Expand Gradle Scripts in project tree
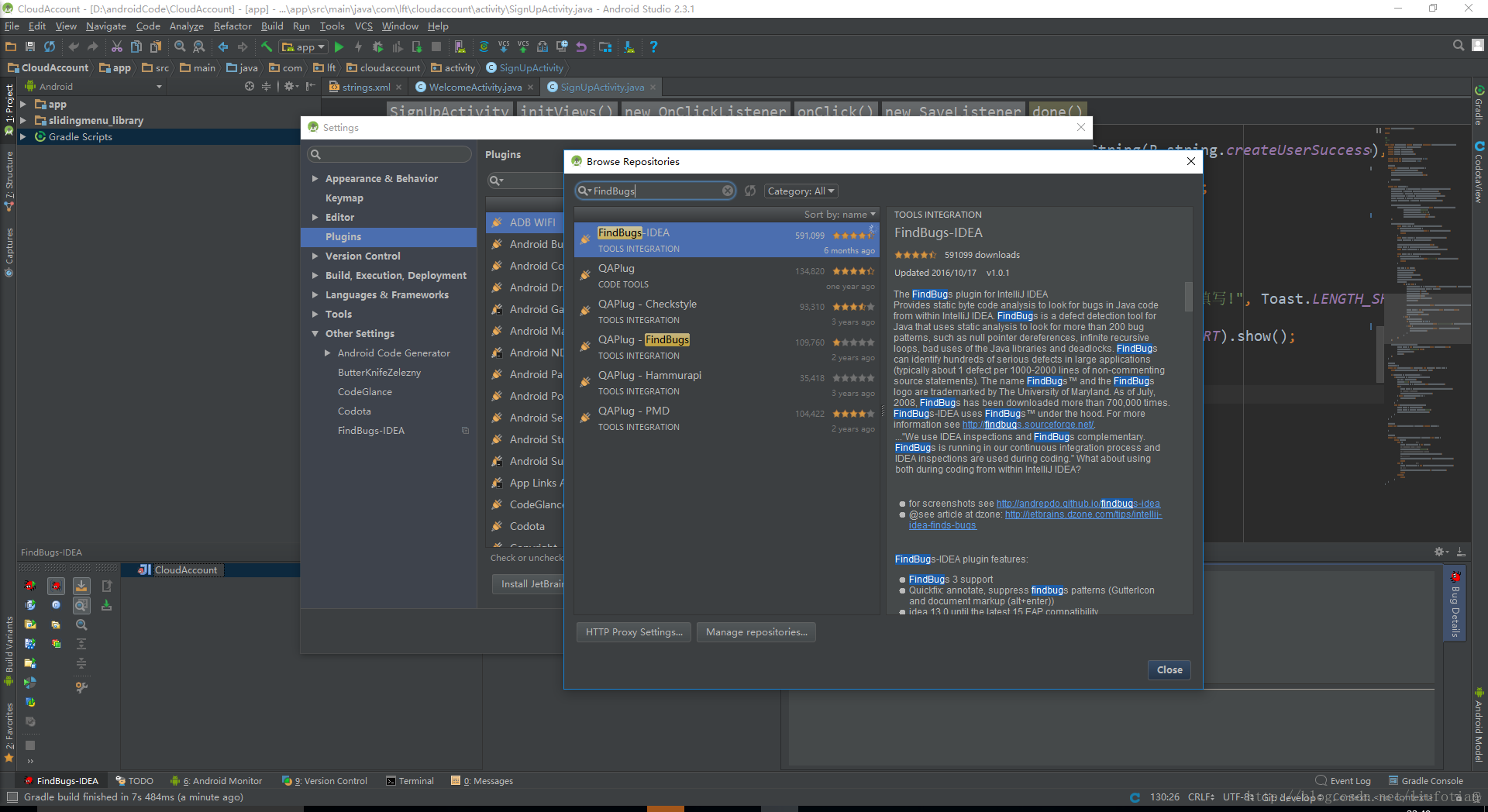The image size is (1488, 812). pyautogui.click(x=23, y=136)
